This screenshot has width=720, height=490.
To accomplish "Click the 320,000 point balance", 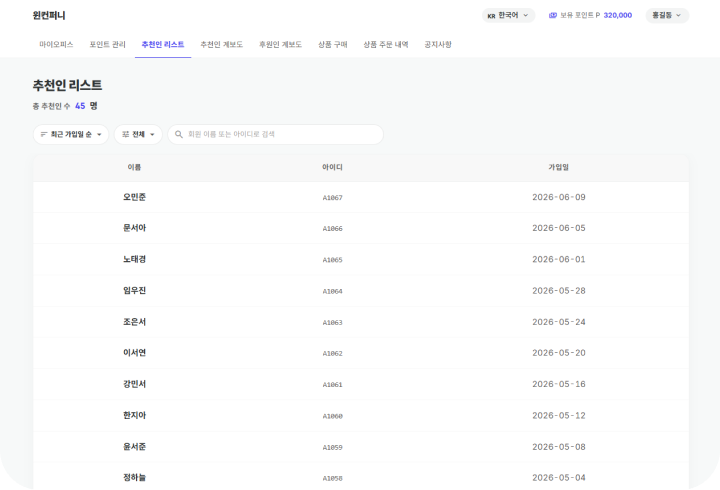I will pyautogui.click(x=618, y=15).
